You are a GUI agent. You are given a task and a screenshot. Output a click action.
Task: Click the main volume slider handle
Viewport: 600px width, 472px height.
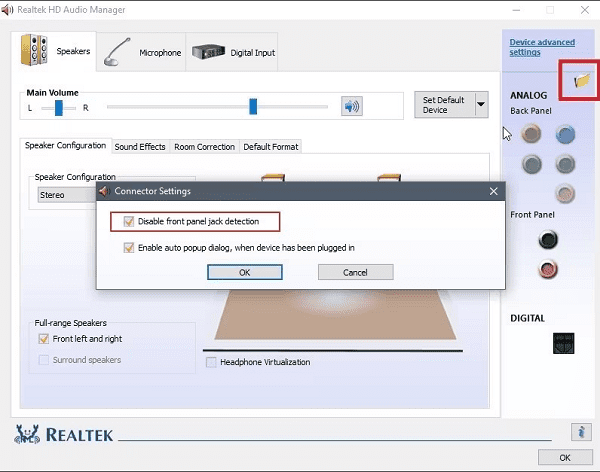tap(253, 106)
